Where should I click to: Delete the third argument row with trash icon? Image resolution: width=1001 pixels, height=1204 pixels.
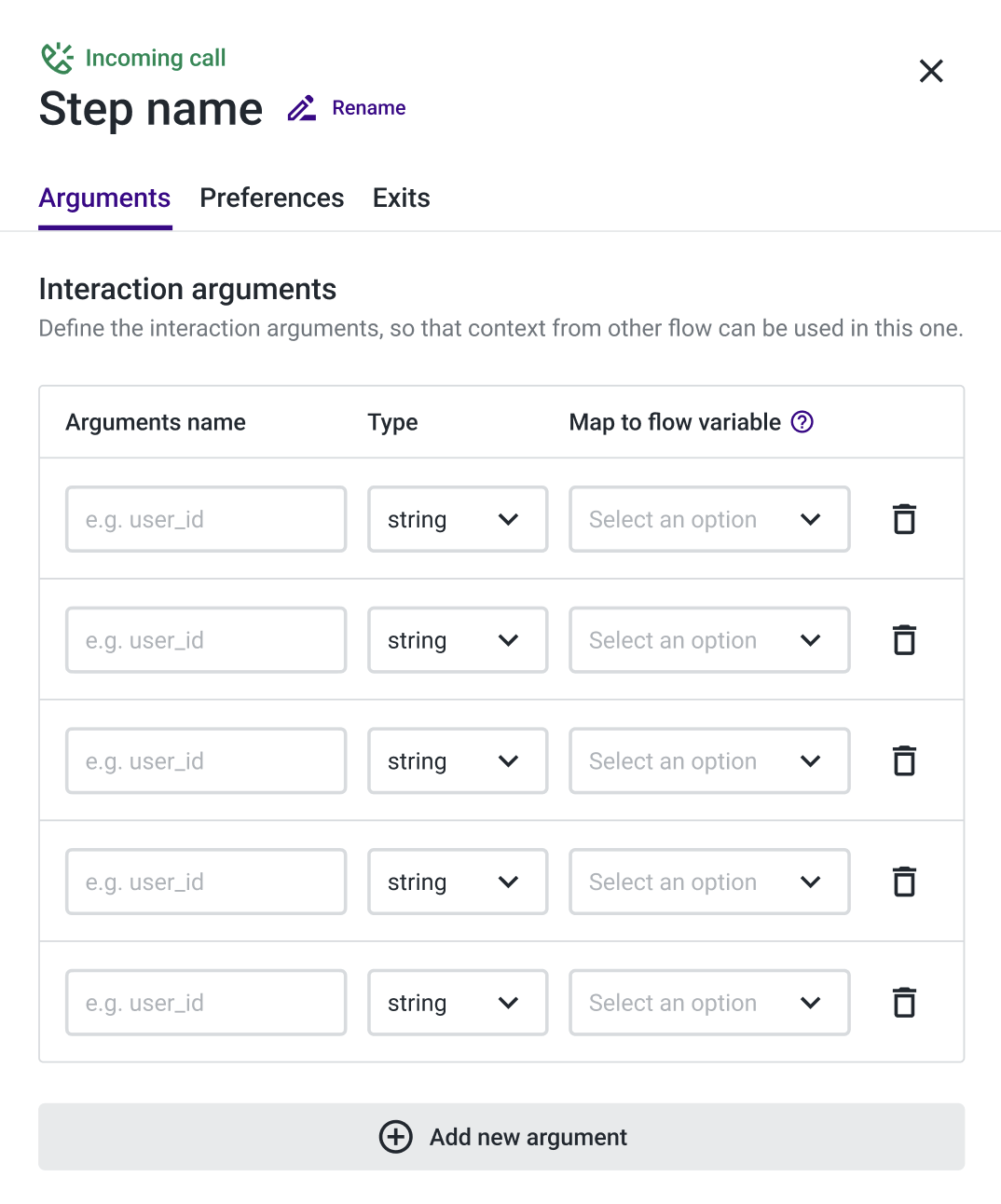[x=904, y=760]
